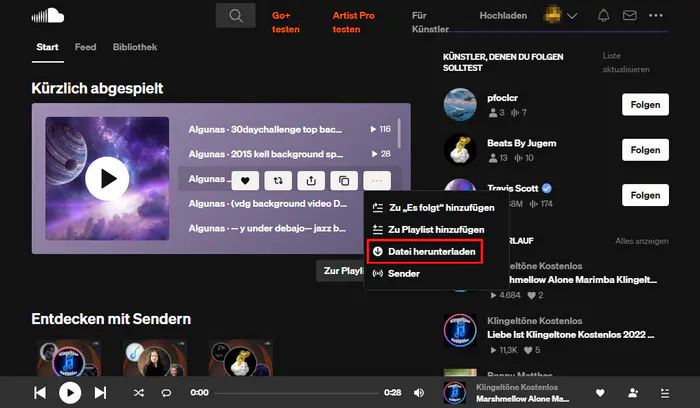Play the galaxy playlist artwork

[107, 179]
